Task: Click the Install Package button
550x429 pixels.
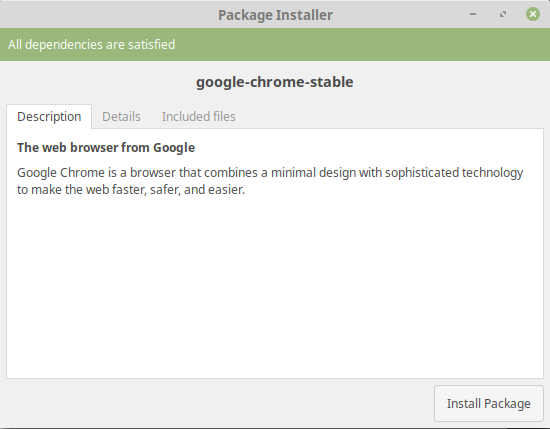Action: click(489, 403)
